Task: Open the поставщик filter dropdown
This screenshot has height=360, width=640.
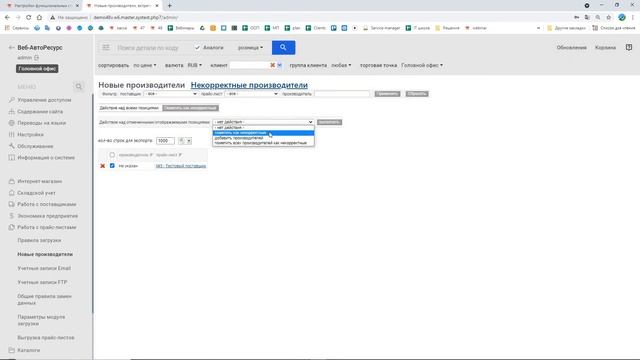Action: coord(171,94)
